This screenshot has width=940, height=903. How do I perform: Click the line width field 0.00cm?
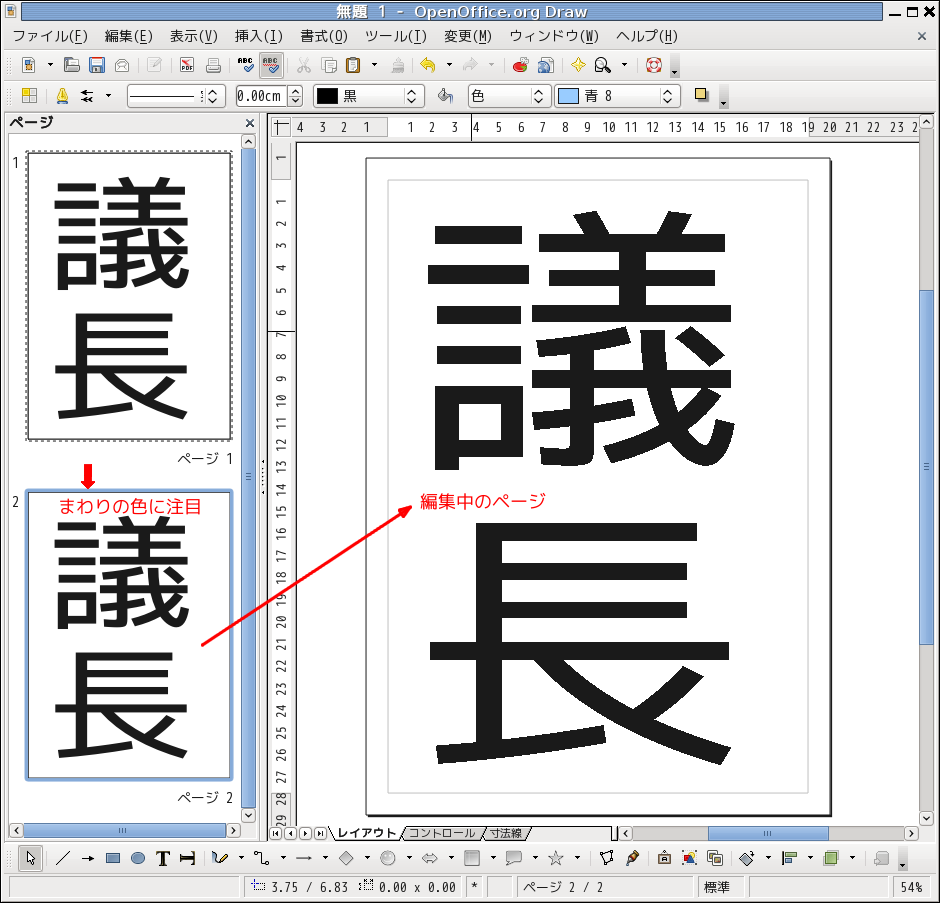click(261, 96)
